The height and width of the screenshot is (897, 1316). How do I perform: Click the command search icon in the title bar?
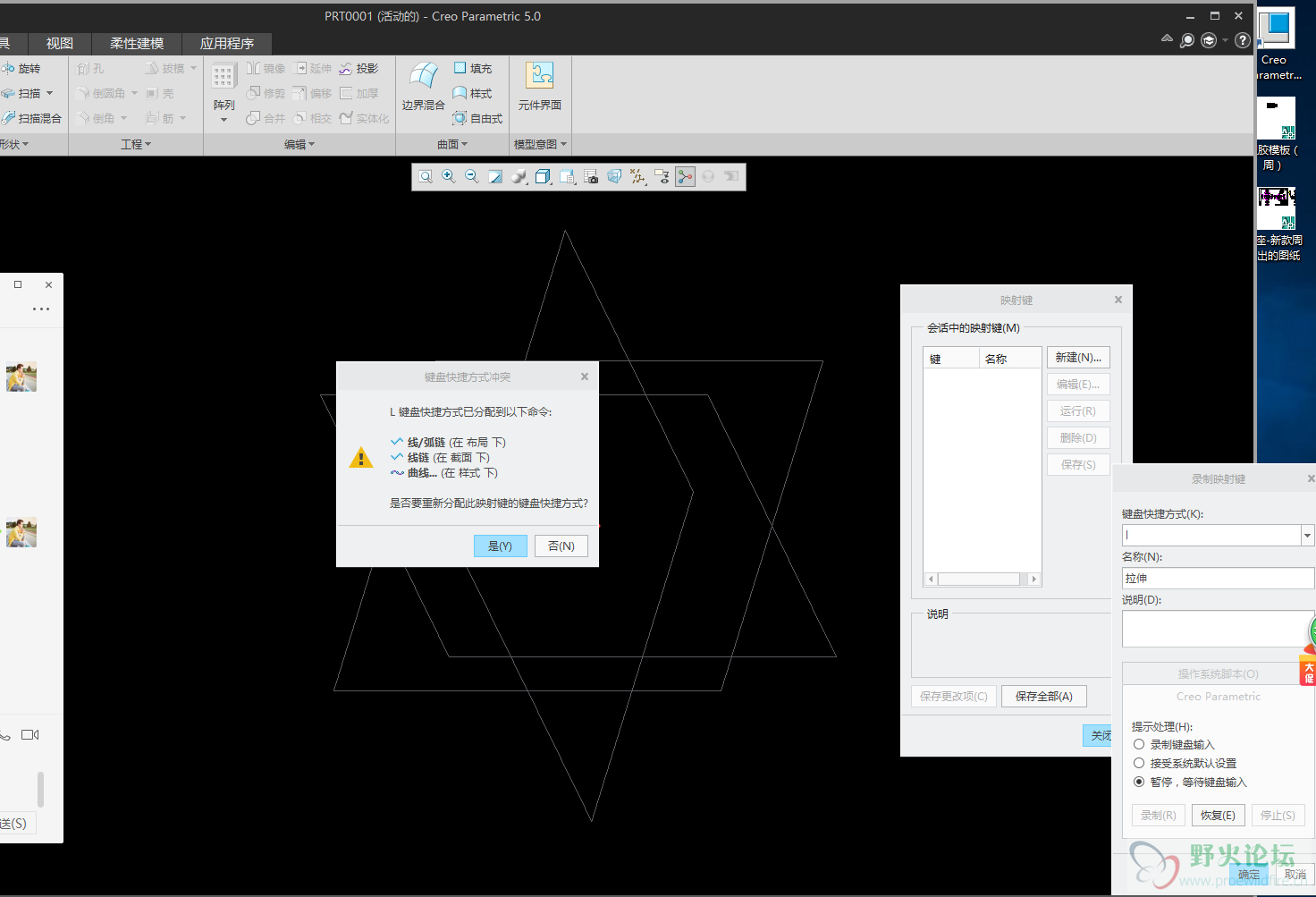1187,40
